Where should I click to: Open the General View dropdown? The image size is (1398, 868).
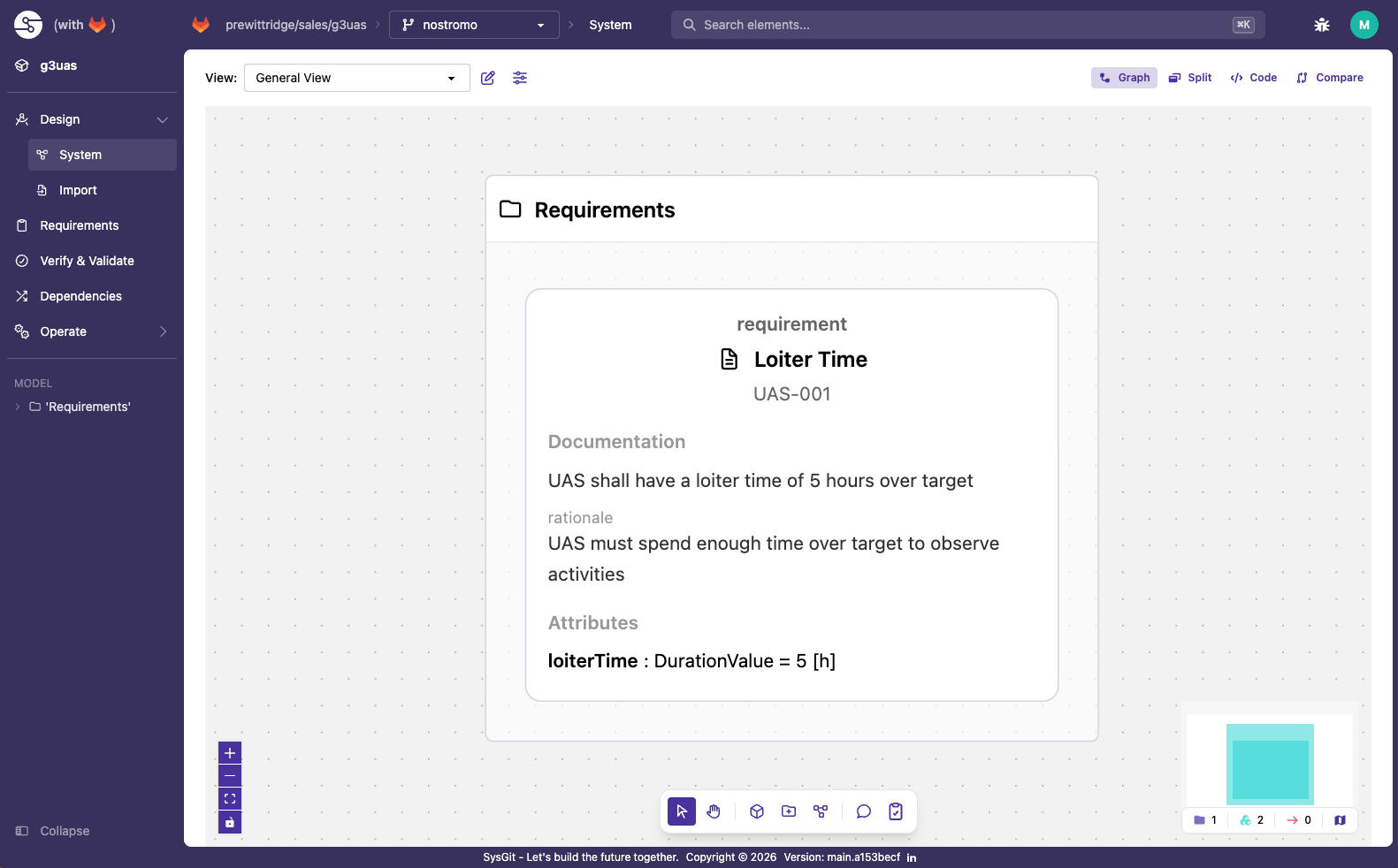(357, 78)
